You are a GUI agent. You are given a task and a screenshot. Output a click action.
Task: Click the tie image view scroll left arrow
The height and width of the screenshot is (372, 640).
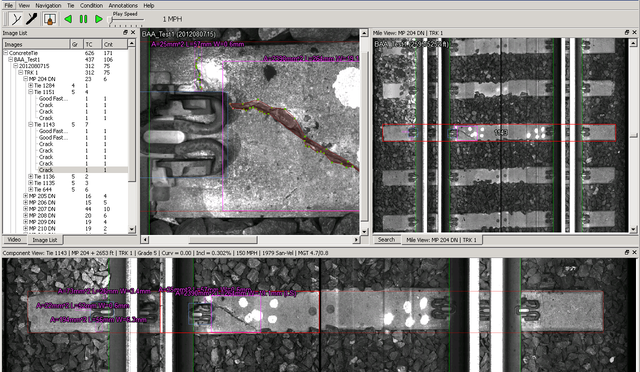click(x=144, y=240)
